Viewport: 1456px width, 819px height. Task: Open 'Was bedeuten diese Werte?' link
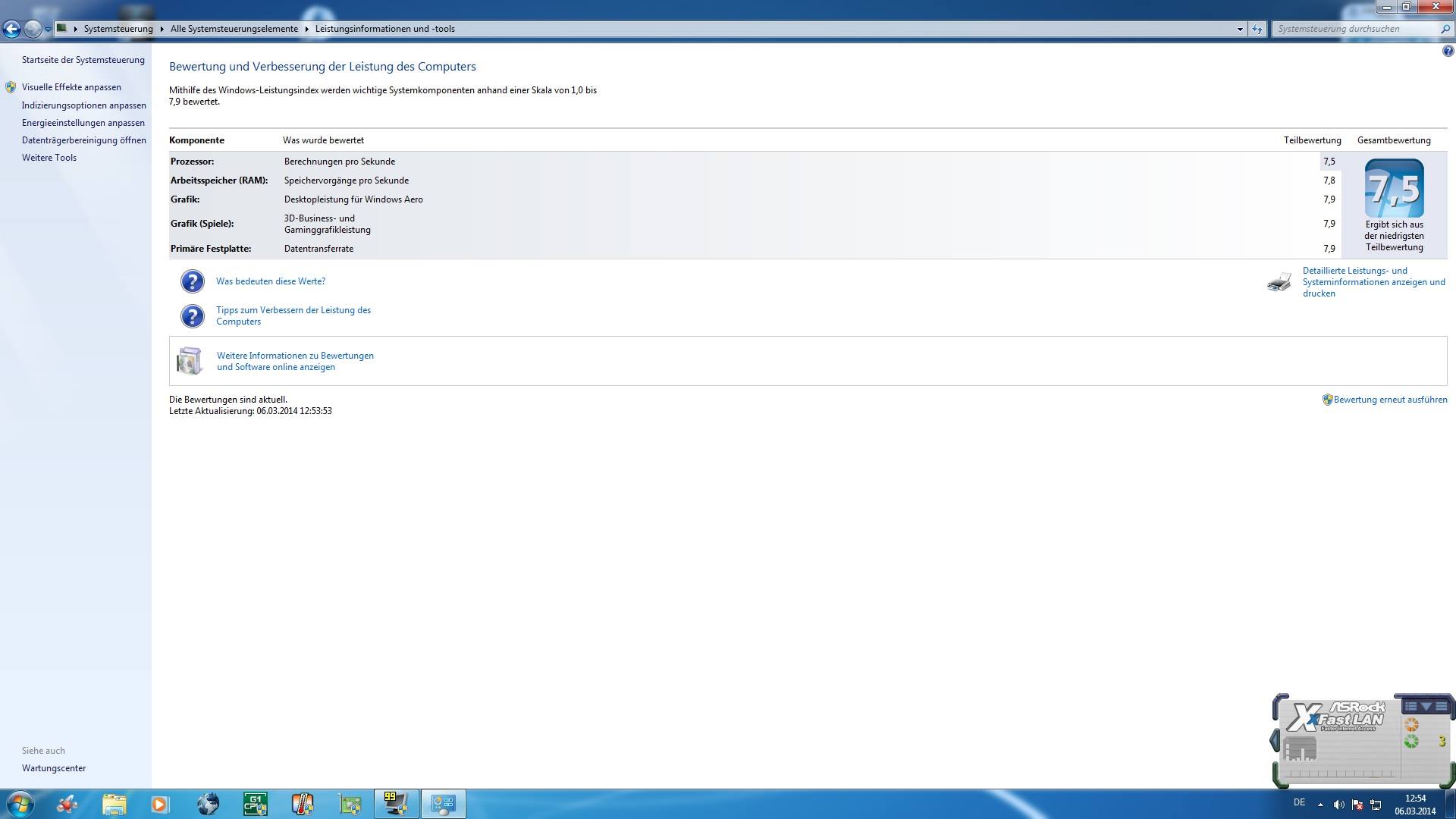point(270,281)
